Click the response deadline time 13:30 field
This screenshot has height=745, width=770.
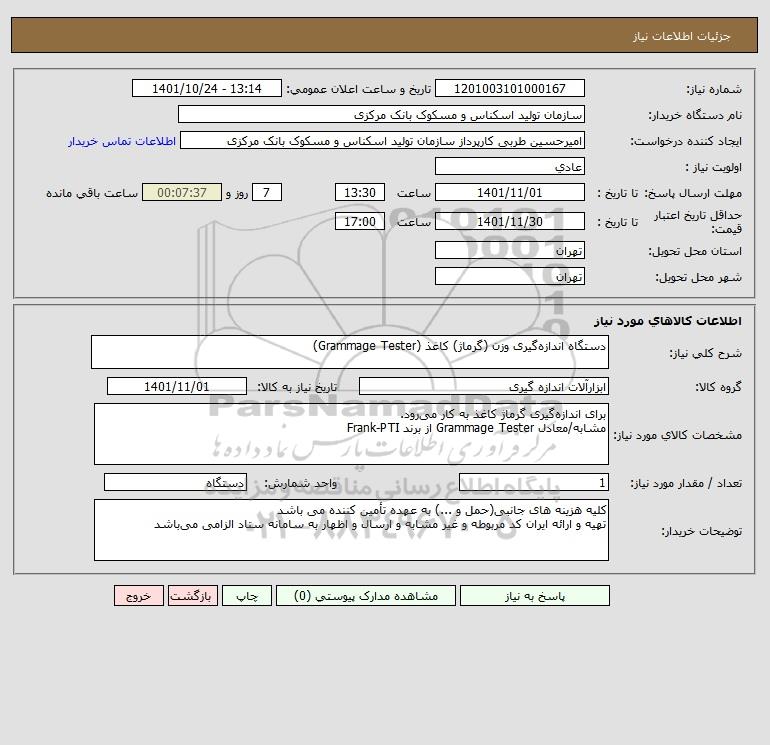pyautogui.click(x=360, y=193)
